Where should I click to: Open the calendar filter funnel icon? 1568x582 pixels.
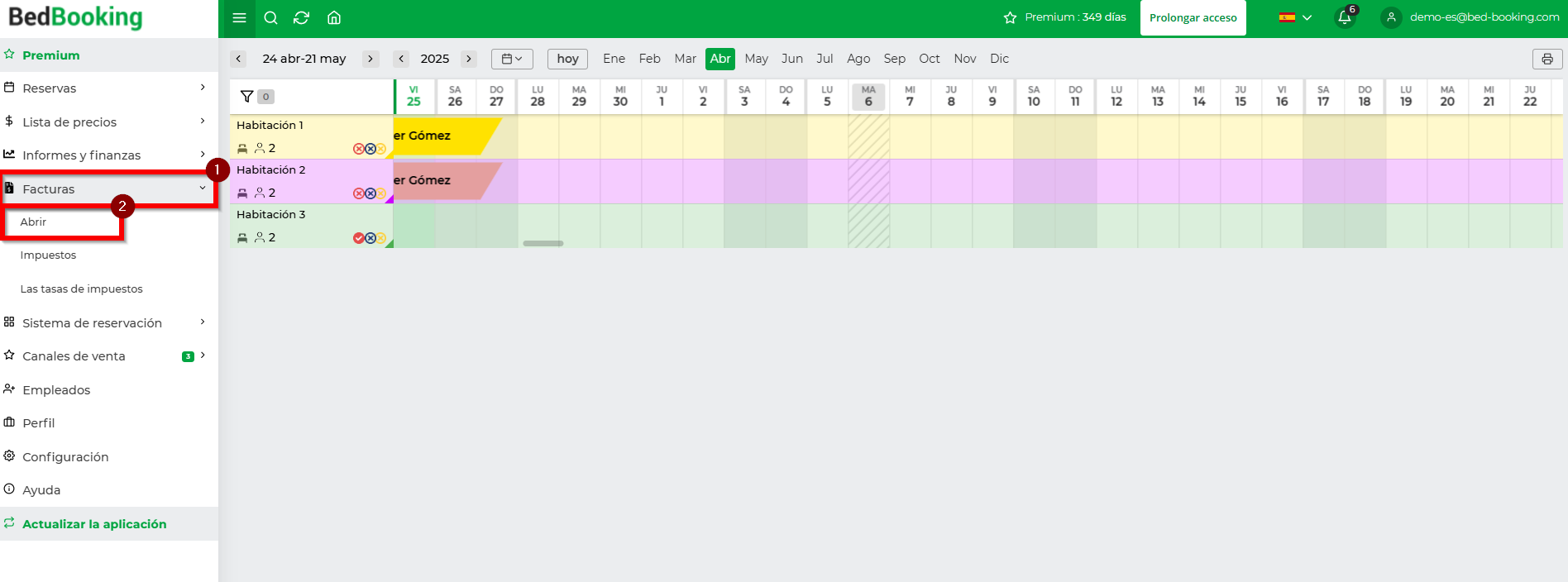coord(246,97)
